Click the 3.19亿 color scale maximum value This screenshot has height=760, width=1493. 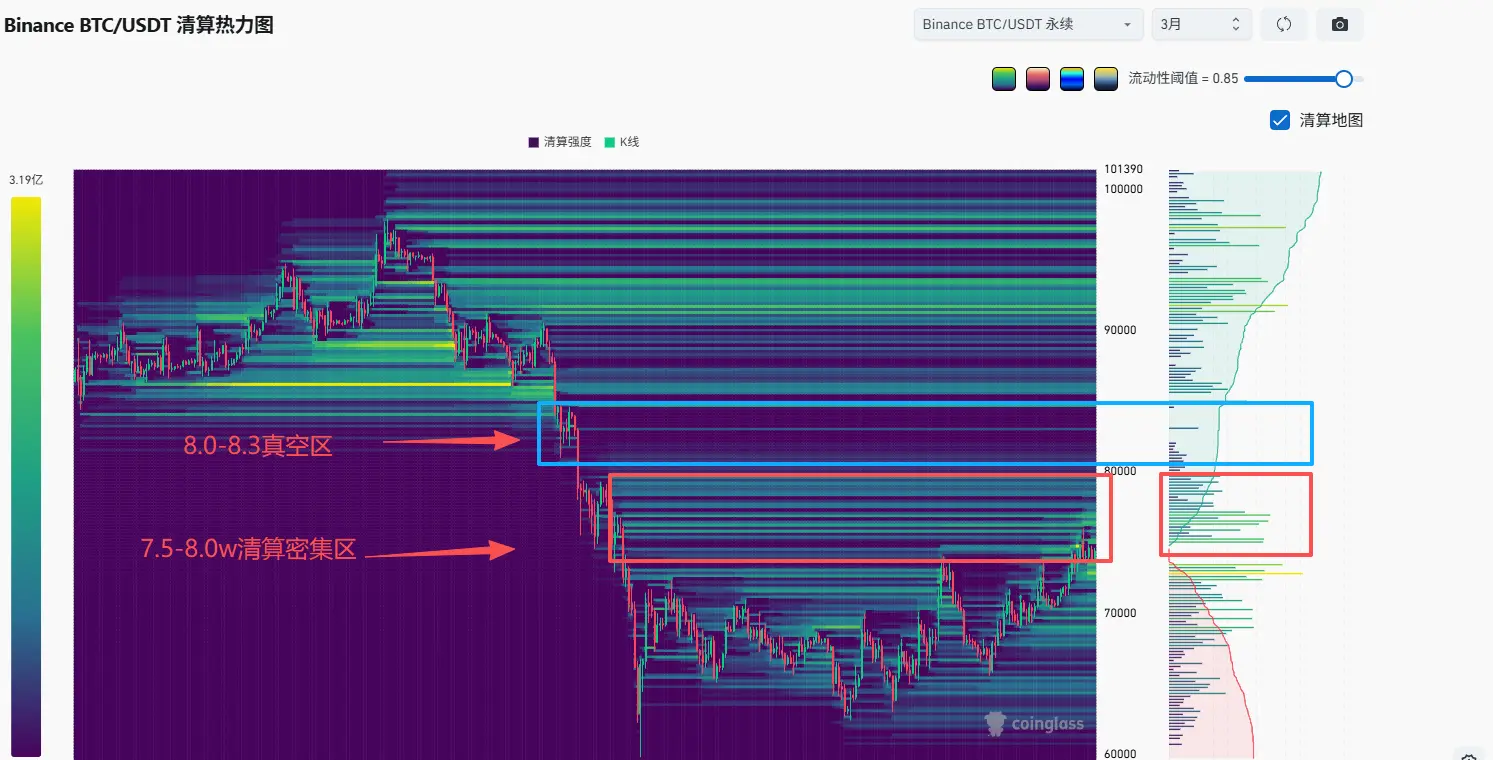26,180
